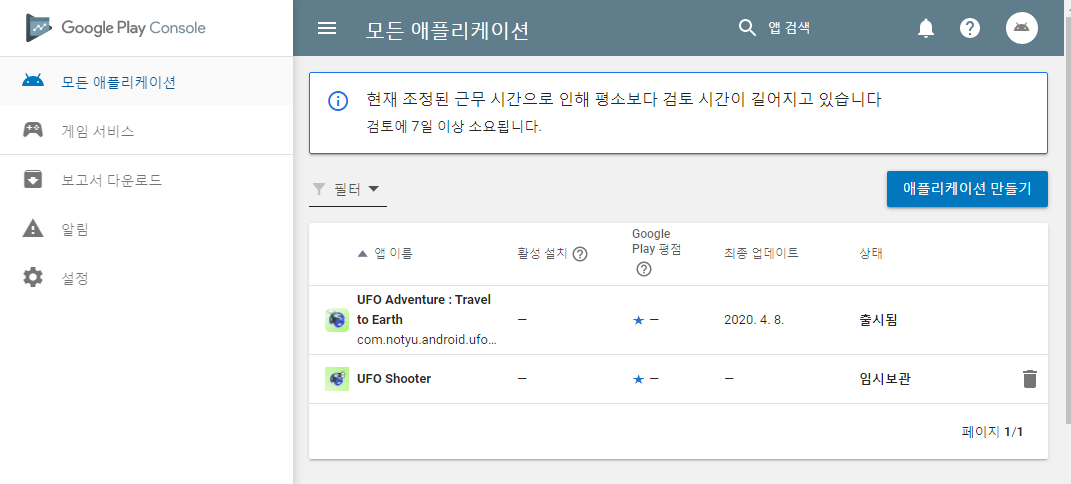The height and width of the screenshot is (484, 1071).
Task: Click the 임시보관 status text
Action: (x=885, y=379)
